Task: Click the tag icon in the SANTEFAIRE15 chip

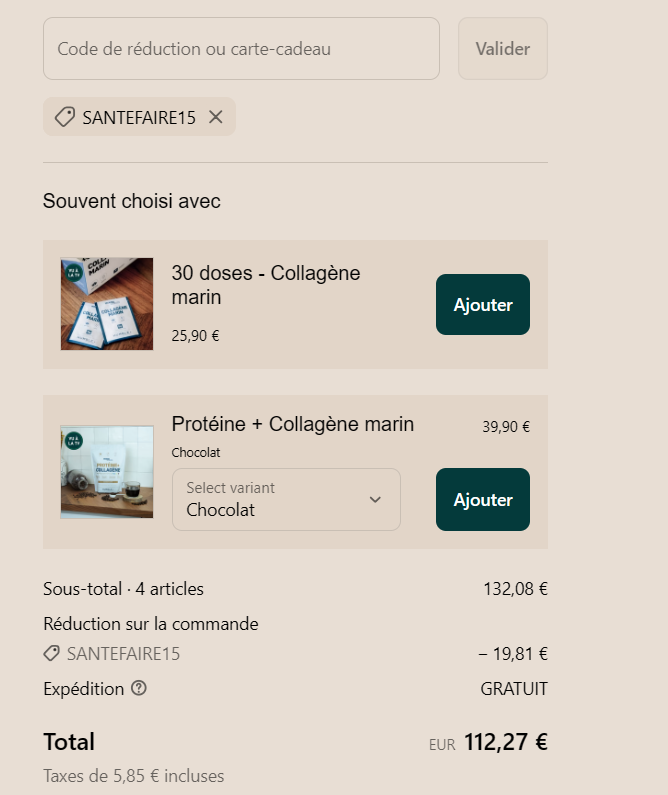Action: click(64, 117)
